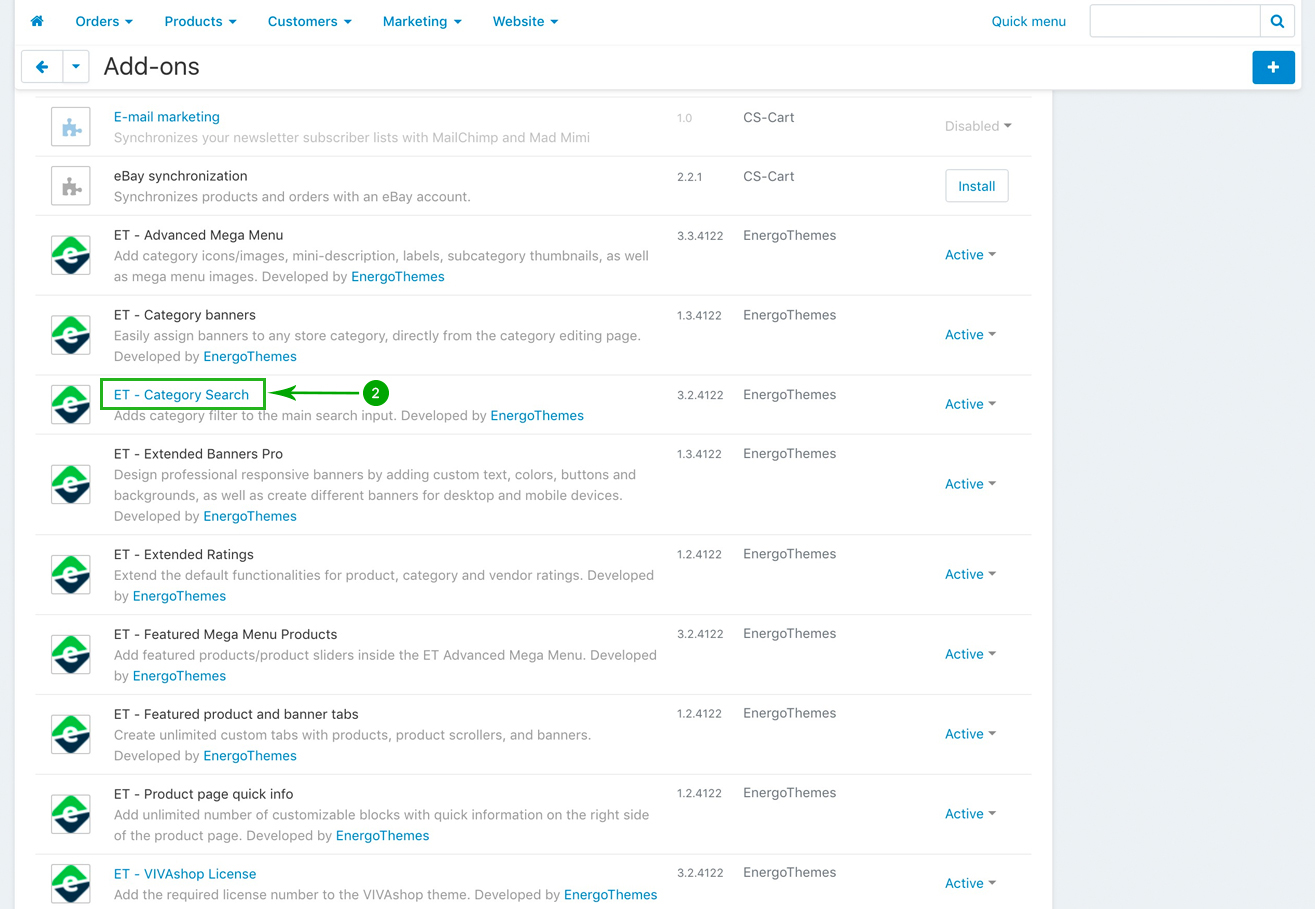Click the ET - Category banners logo
This screenshot has width=1315, height=909.
[71, 335]
